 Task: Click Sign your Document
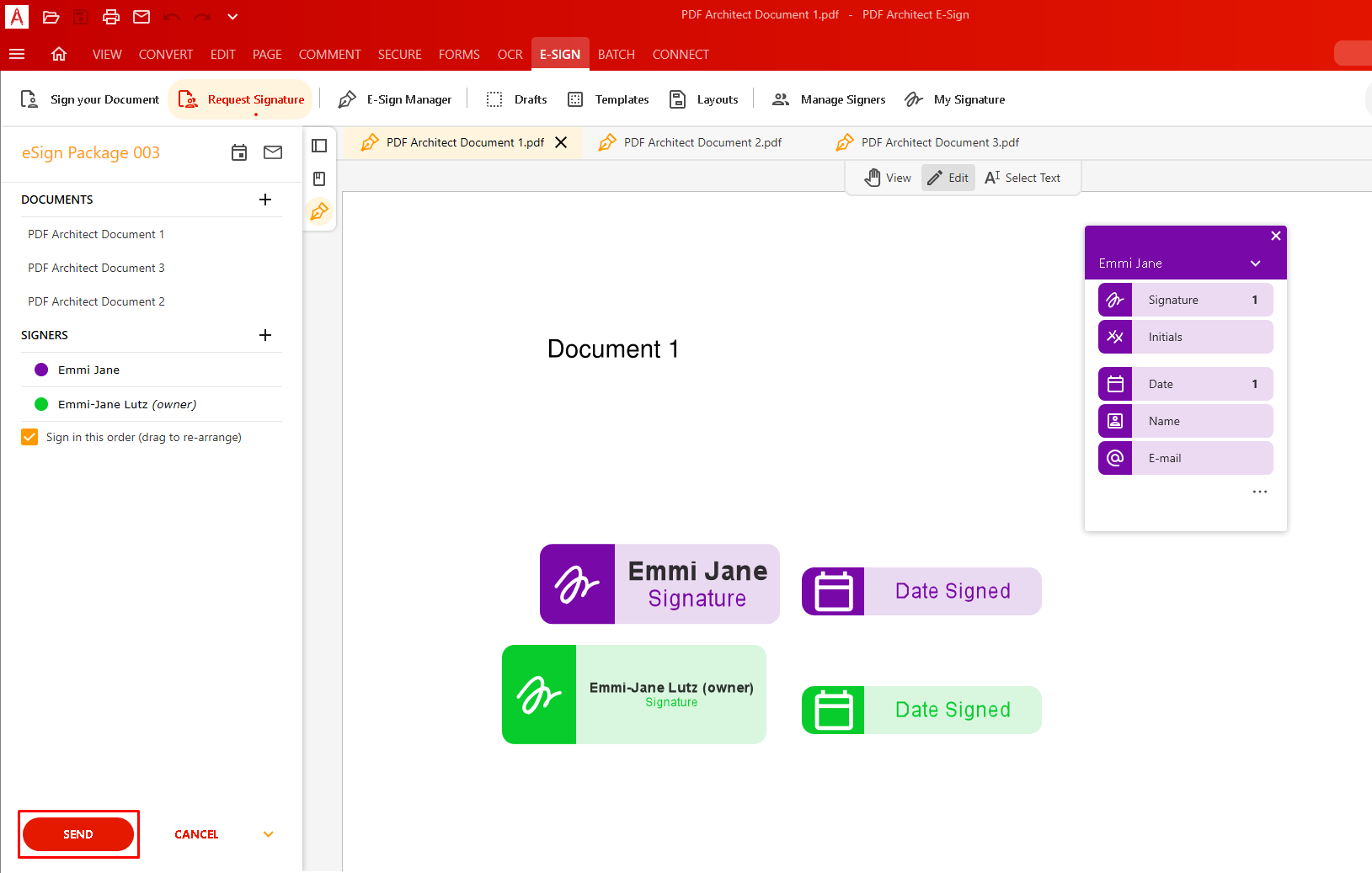(x=89, y=99)
